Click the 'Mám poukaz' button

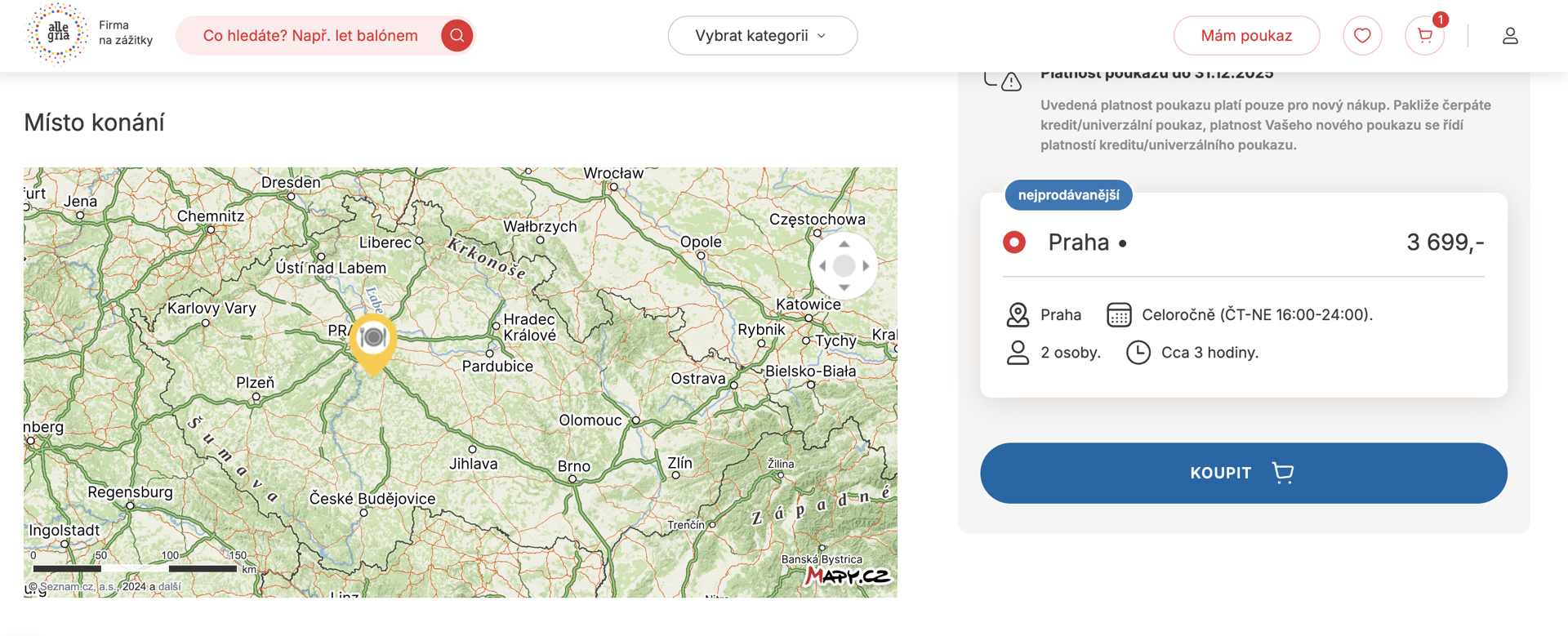[x=1246, y=35]
